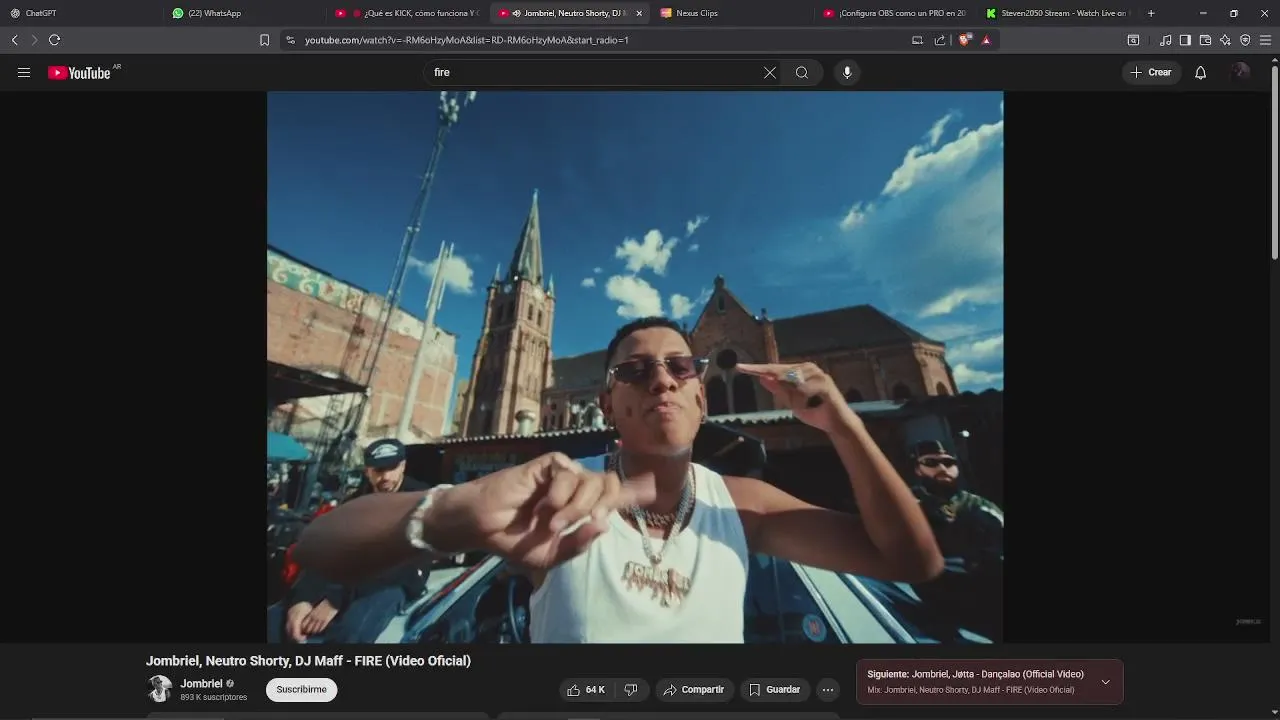The image size is (1280, 720).
Task: Open the Jombriel channel name link
Action: [201, 684]
